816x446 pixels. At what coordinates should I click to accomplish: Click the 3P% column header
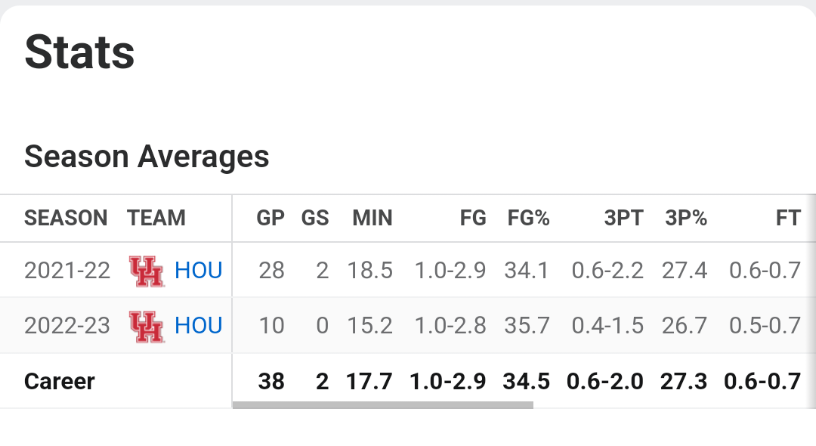click(x=686, y=218)
